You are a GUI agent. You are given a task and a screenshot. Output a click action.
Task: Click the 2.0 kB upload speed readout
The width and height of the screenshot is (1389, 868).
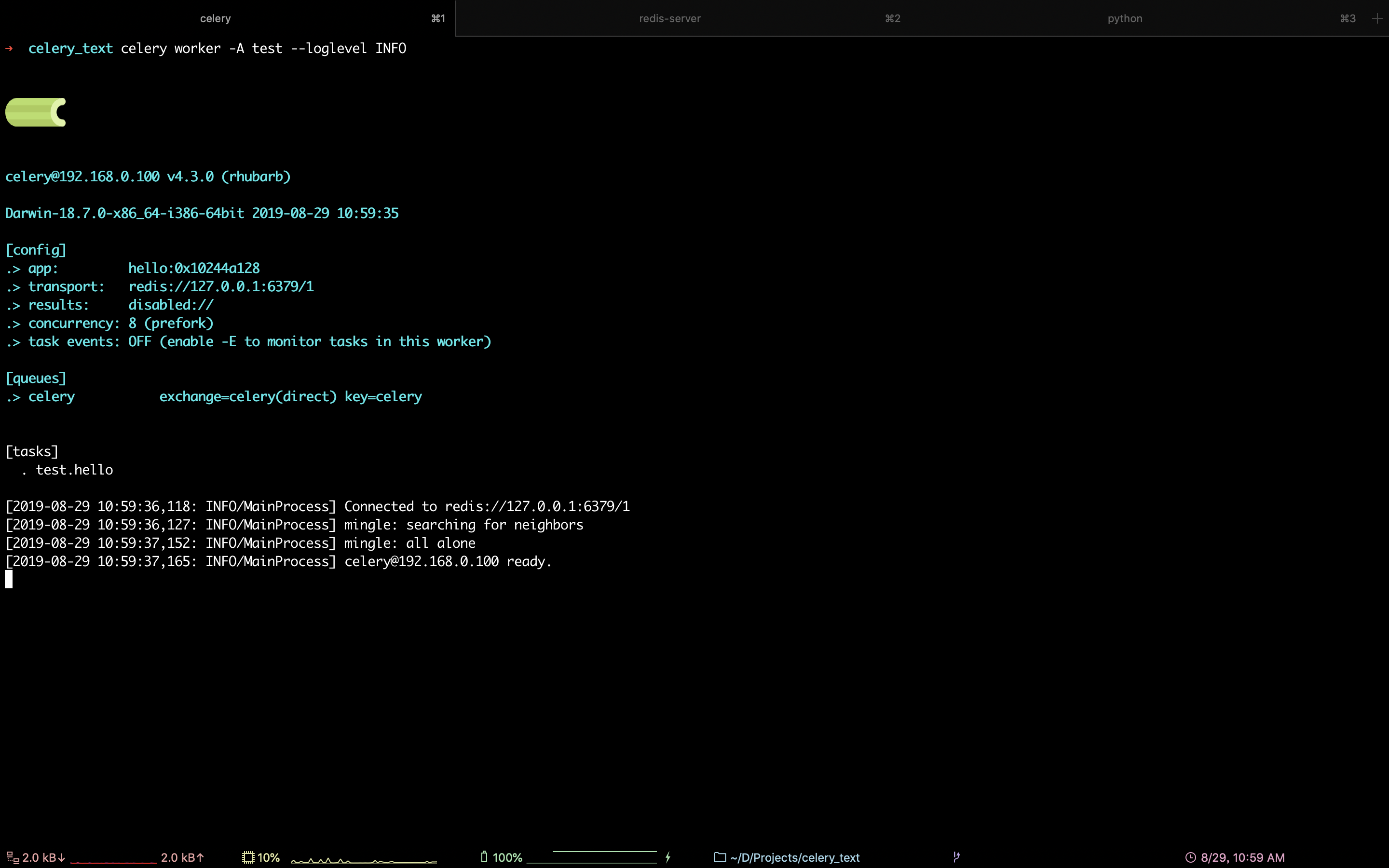click(182, 857)
